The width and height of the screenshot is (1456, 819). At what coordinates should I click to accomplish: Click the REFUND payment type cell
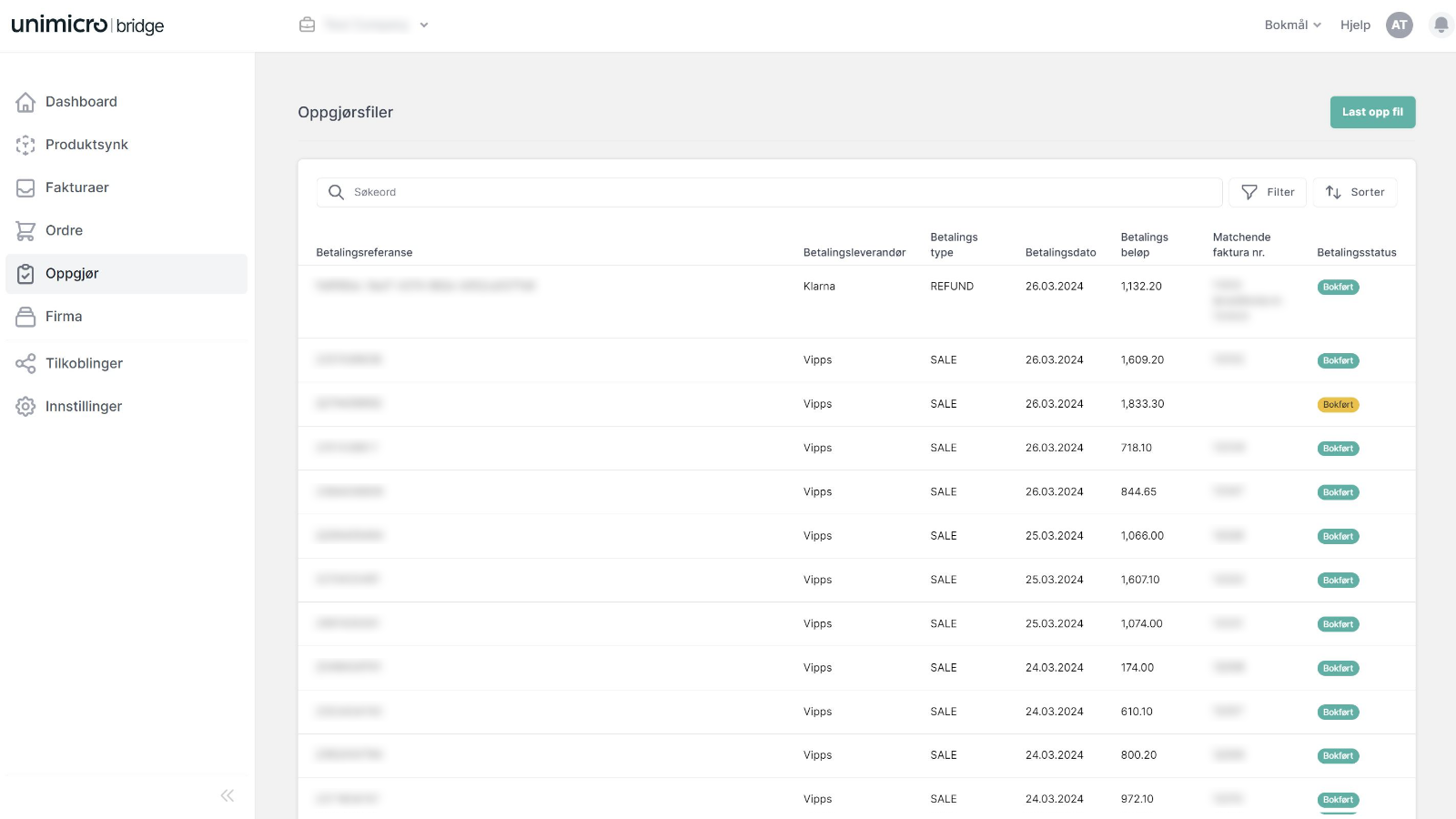tap(952, 287)
